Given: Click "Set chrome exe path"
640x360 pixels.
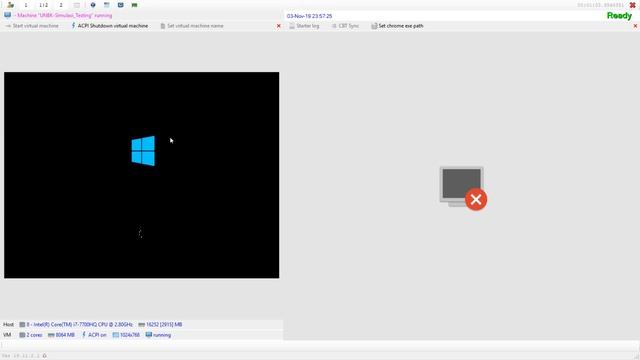Looking at the screenshot, I should point(397,26).
